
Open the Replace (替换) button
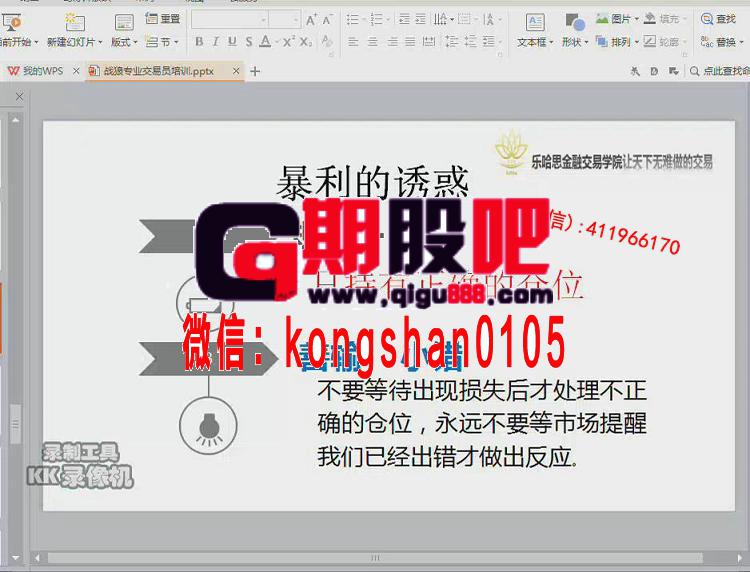click(x=722, y=42)
